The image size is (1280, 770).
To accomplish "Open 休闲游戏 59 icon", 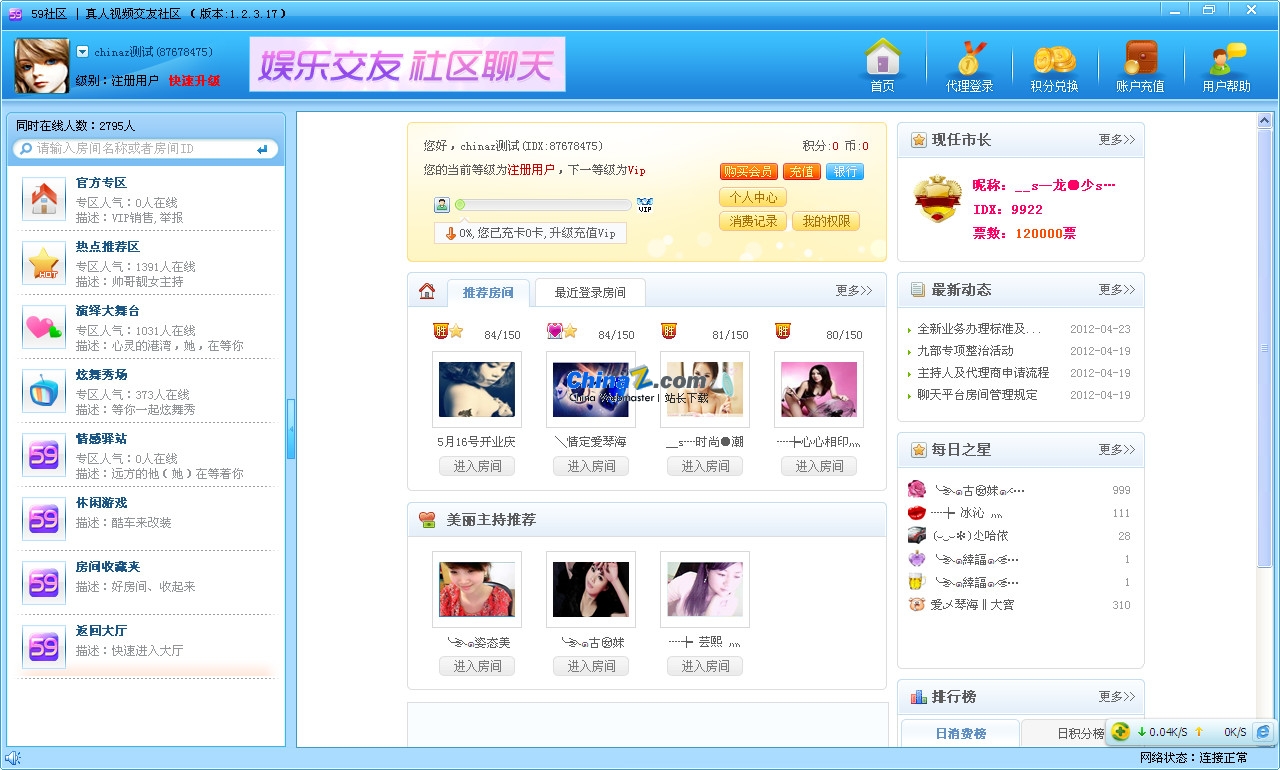I will pos(44,519).
